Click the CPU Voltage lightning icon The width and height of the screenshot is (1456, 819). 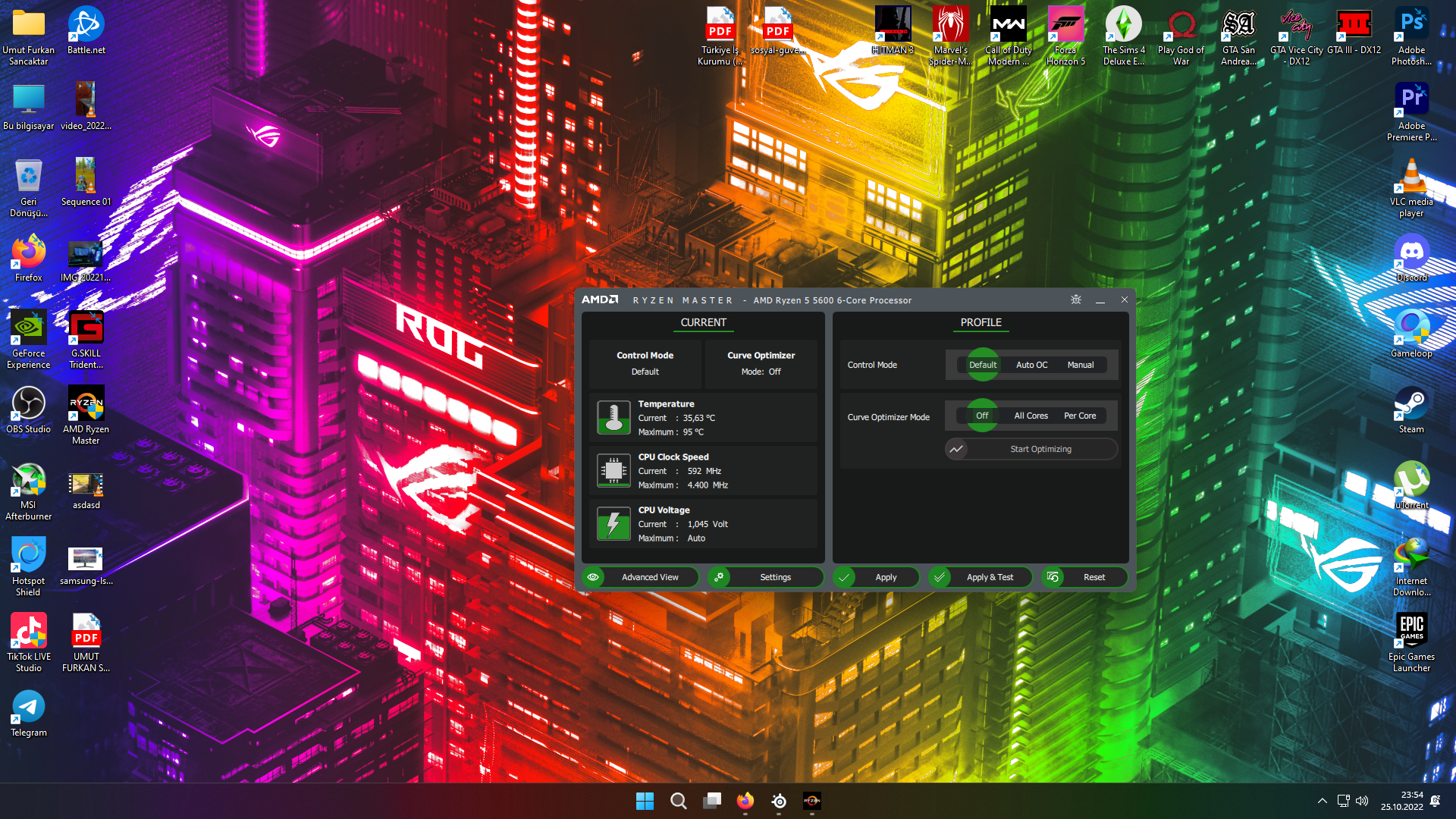tap(613, 524)
